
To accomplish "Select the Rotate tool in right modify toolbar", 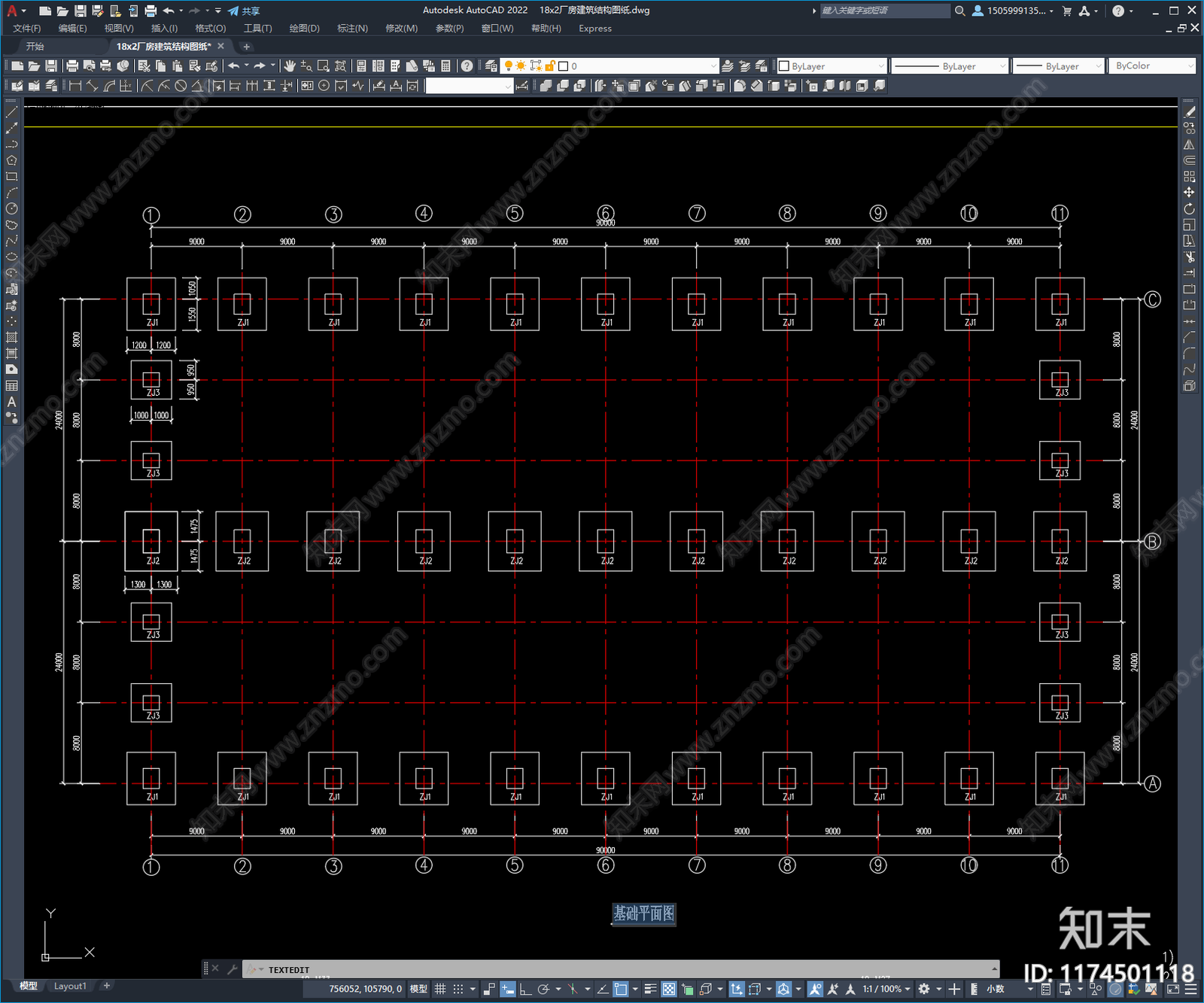I will tap(1189, 208).
